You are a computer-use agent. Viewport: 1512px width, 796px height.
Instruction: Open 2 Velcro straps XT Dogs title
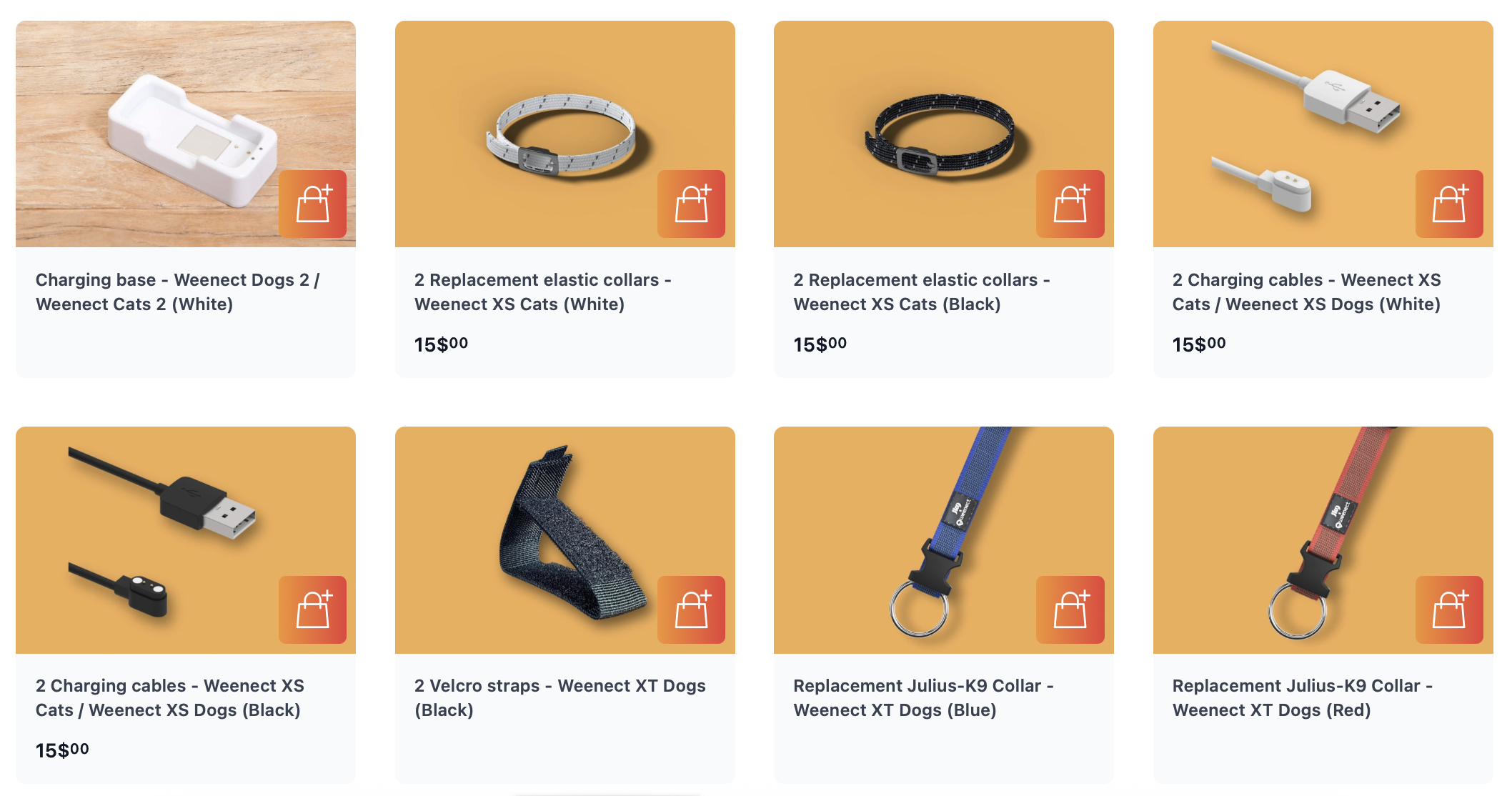[x=560, y=698]
